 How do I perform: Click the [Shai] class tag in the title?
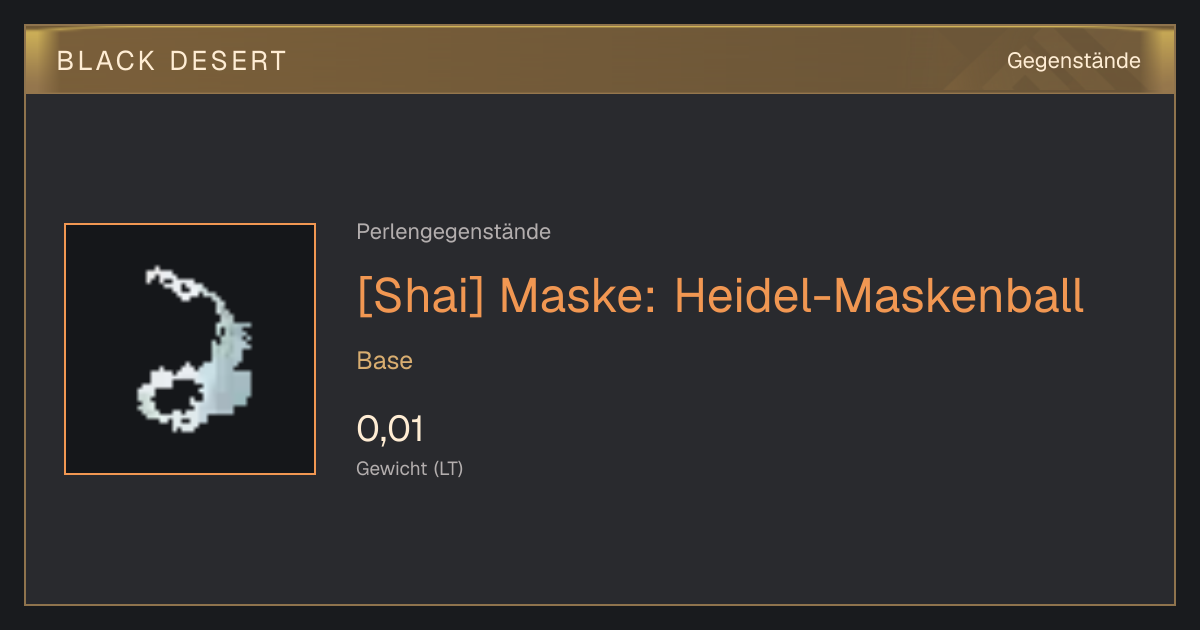[420, 296]
